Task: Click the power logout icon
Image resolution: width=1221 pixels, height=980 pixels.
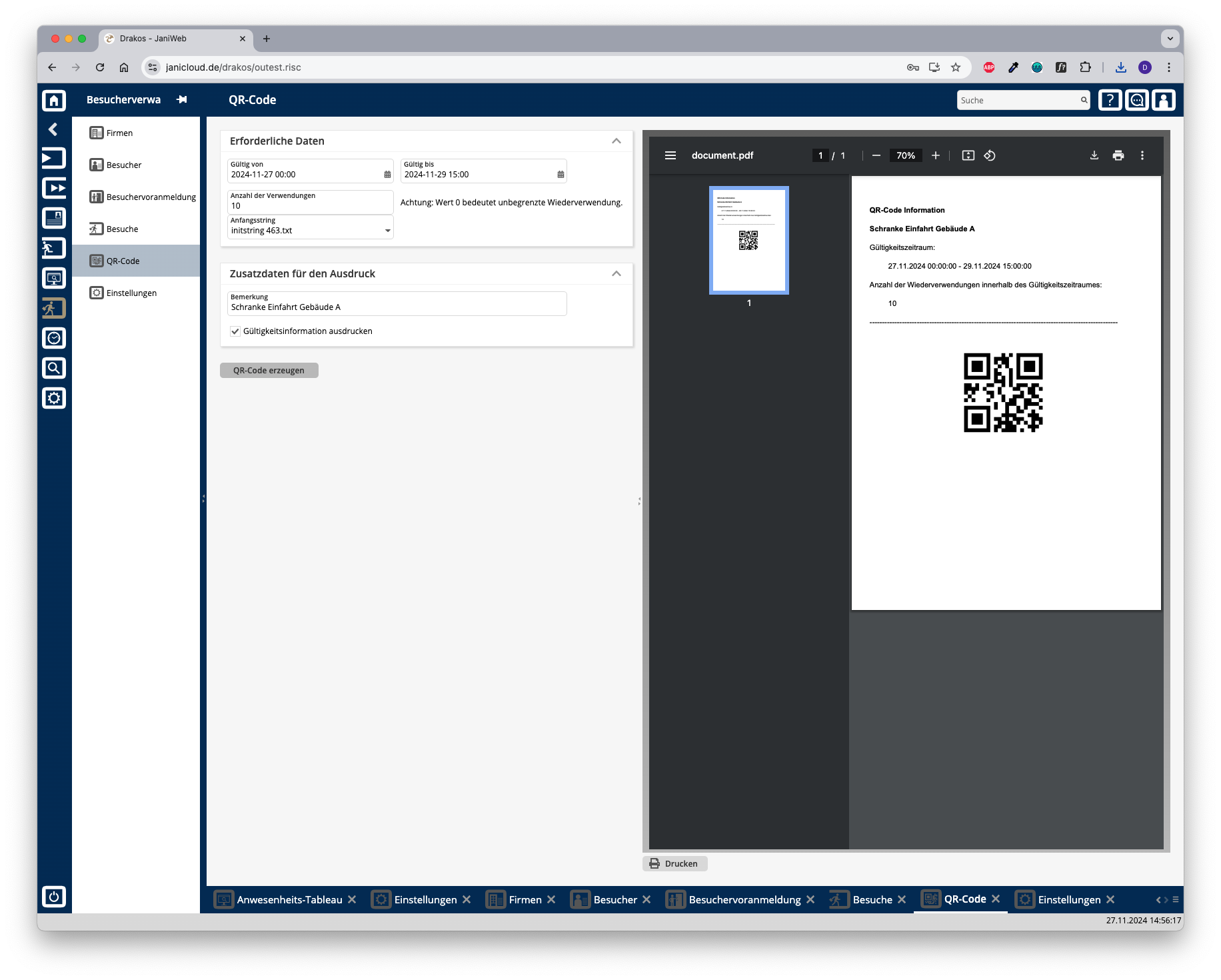Action: (54, 896)
